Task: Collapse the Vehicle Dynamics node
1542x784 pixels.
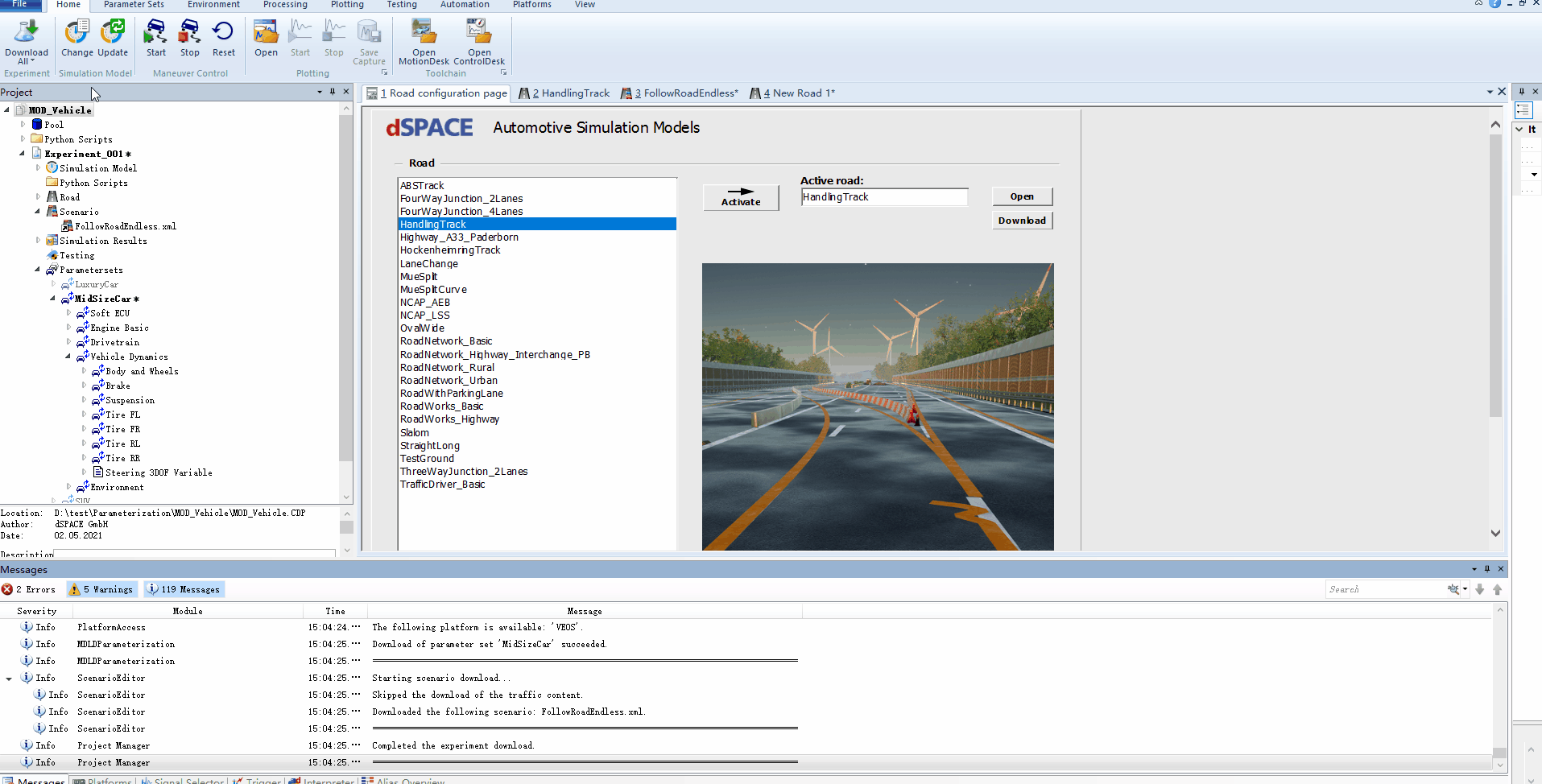Action: 68,357
